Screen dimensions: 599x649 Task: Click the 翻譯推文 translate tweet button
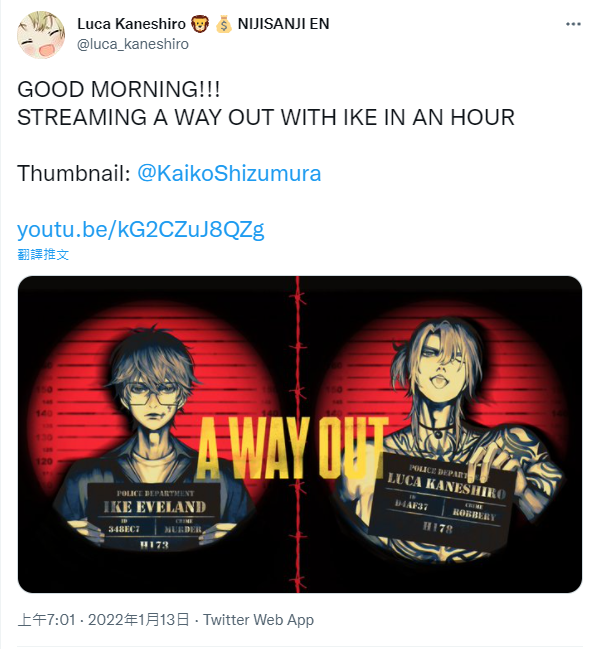(43, 254)
